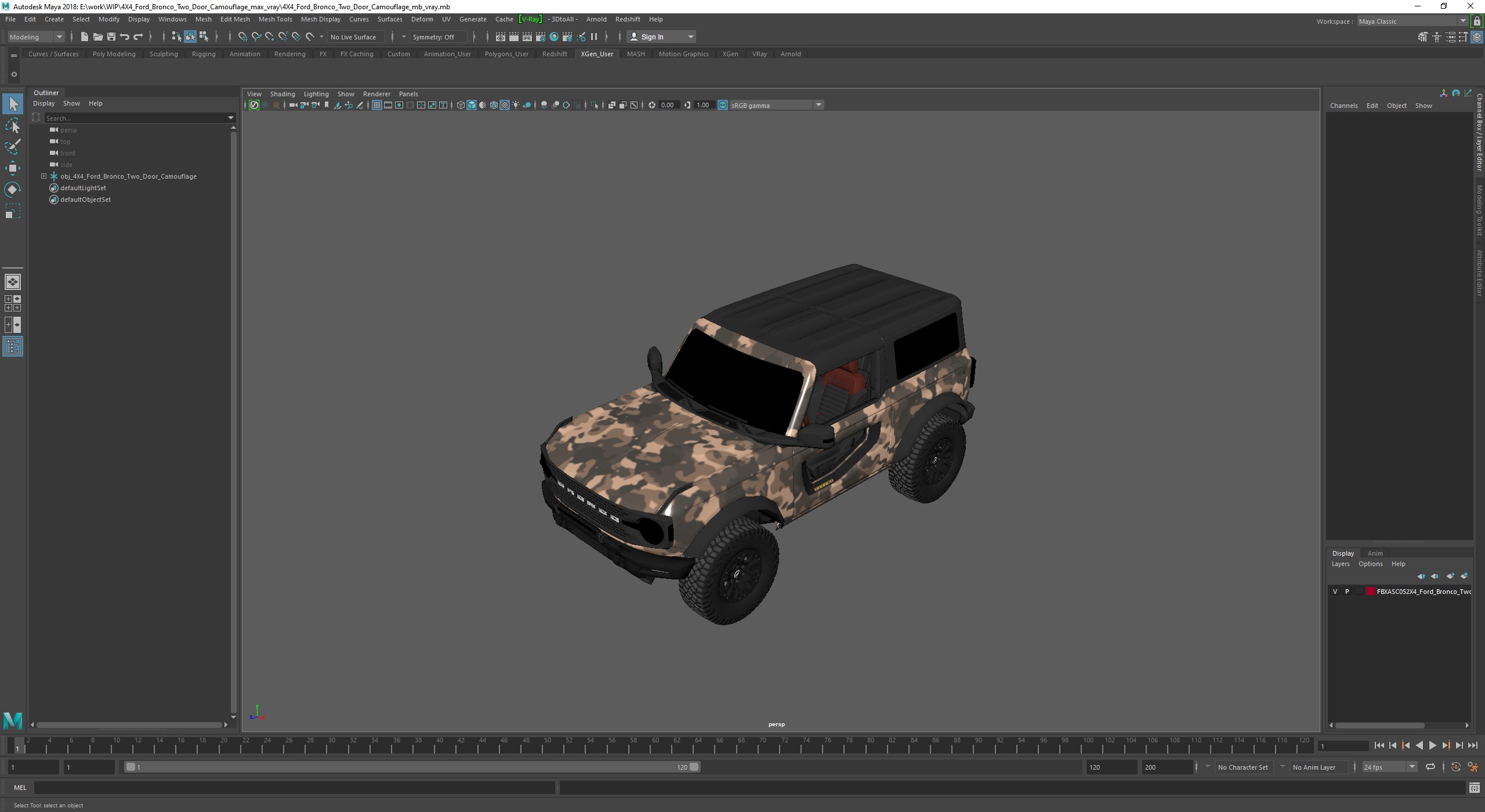Select the defaultLightSet item in Outliner

click(x=83, y=188)
